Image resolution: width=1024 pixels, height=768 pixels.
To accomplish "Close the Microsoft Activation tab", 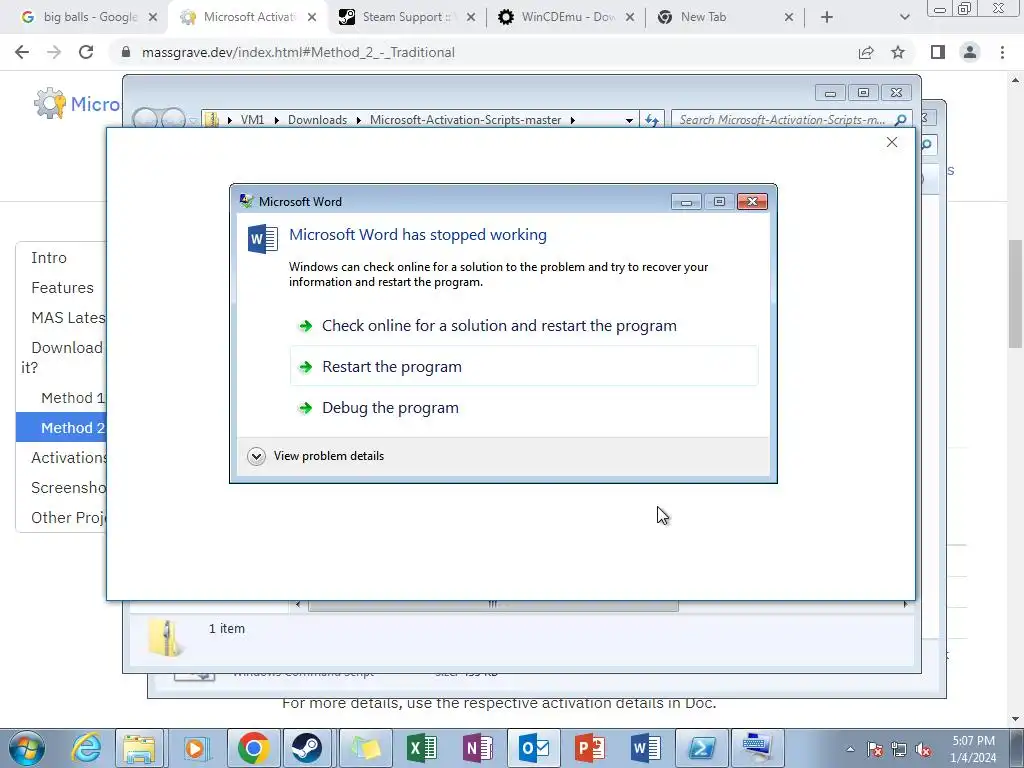I will (312, 18).
